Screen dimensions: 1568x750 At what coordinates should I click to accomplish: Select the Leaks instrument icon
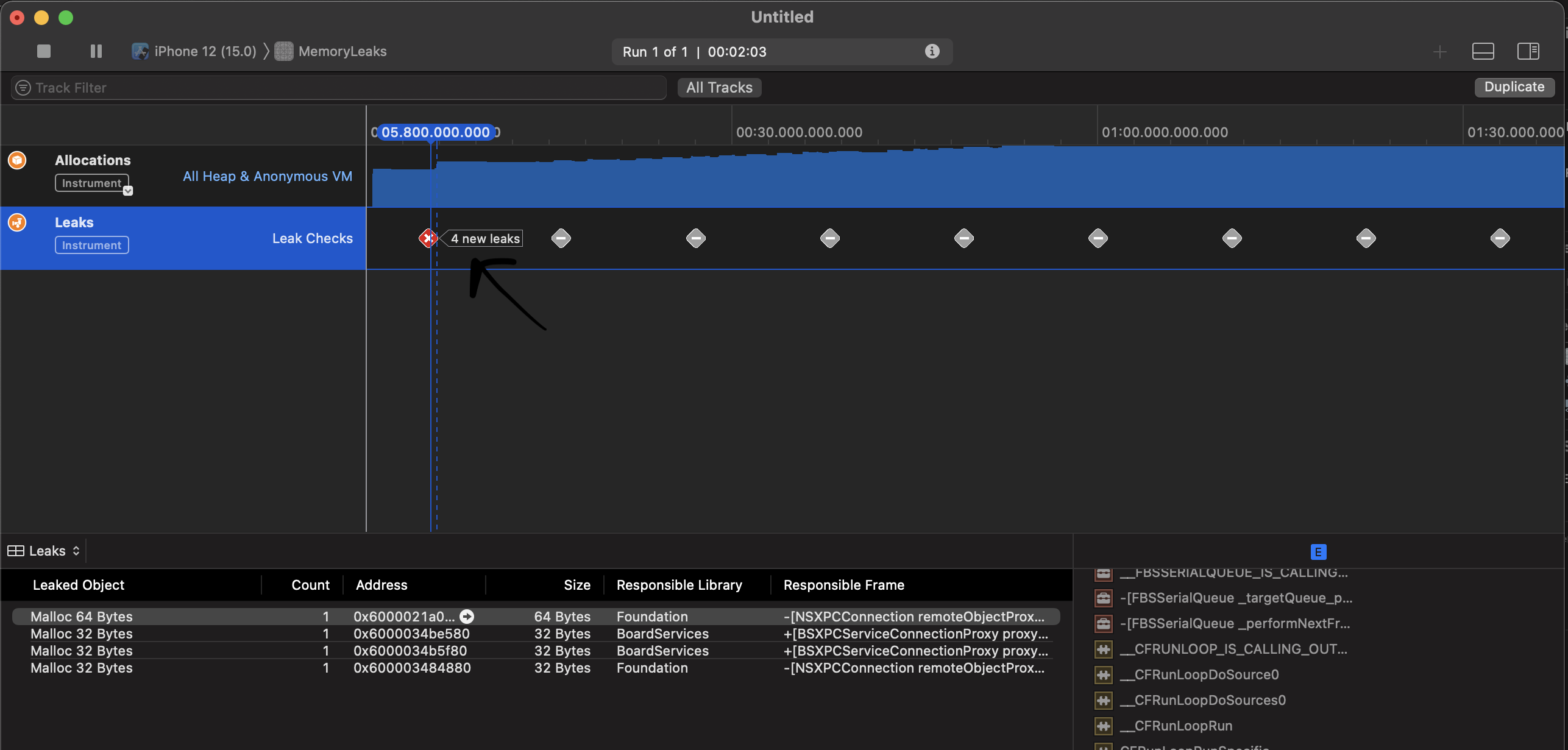click(16, 222)
